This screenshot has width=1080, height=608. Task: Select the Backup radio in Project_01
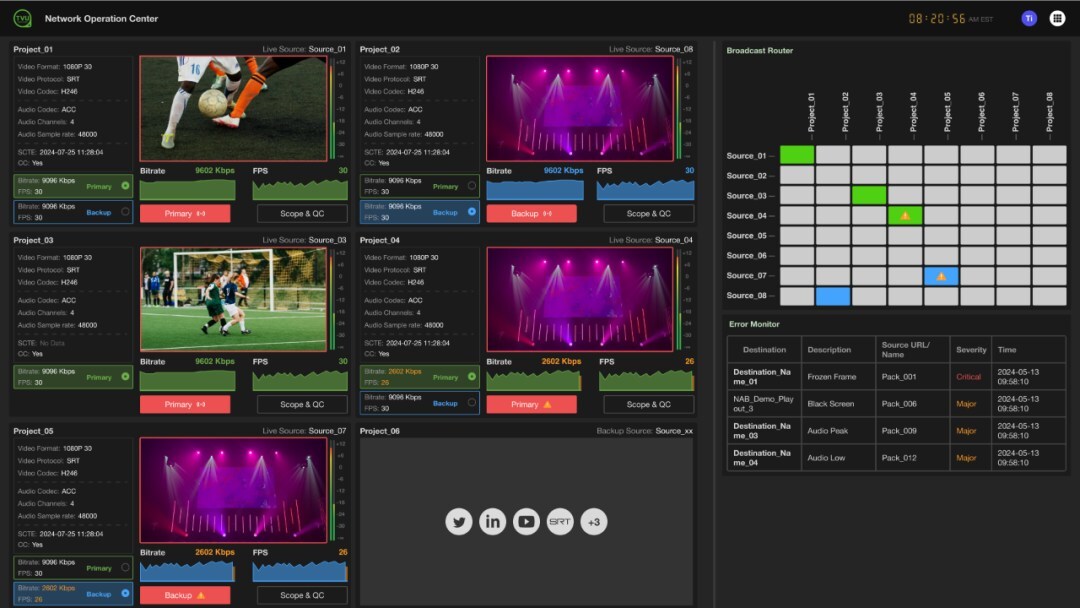[x=125, y=211]
